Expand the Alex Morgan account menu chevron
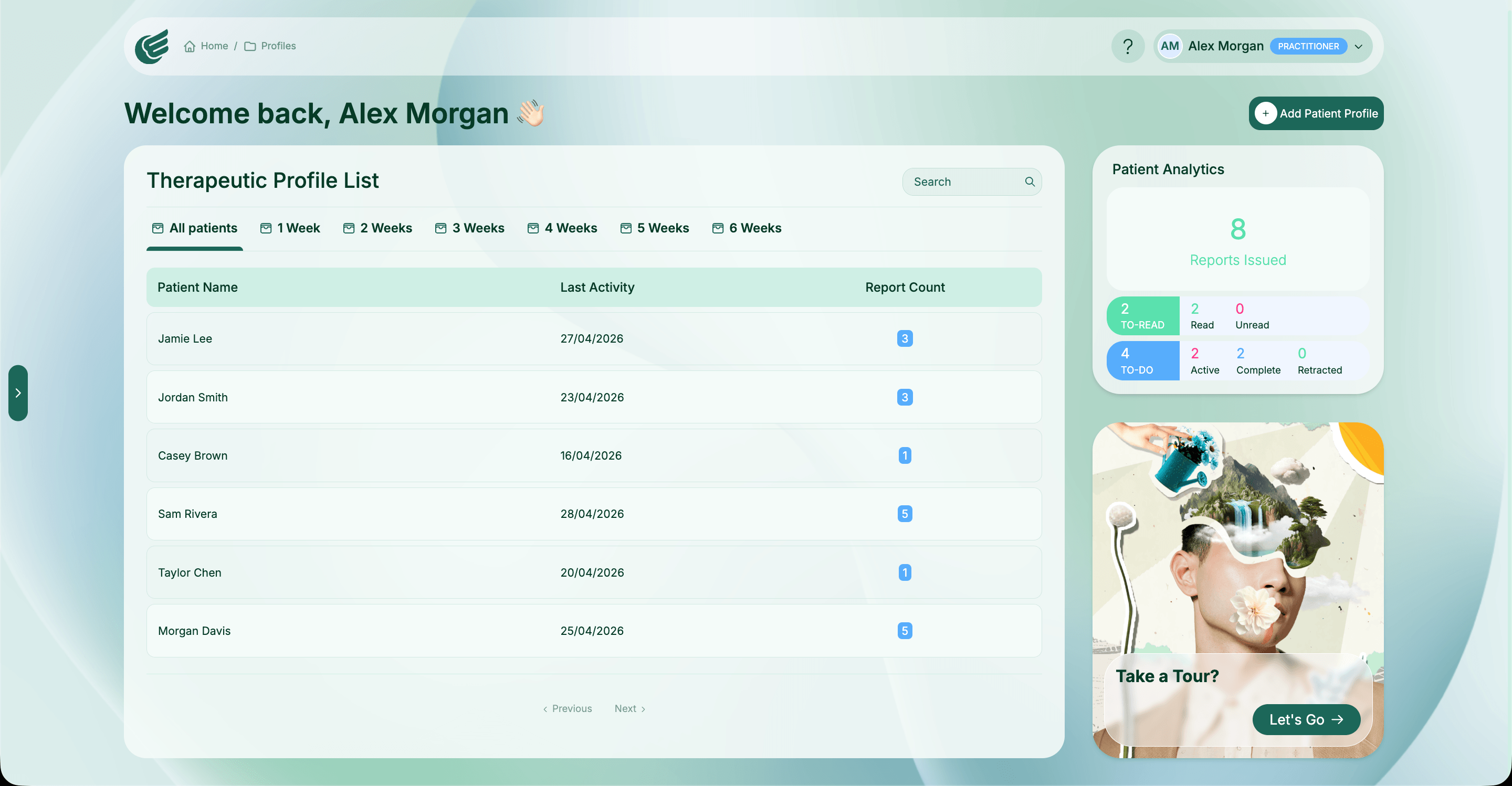The image size is (1512, 786). point(1358,47)
